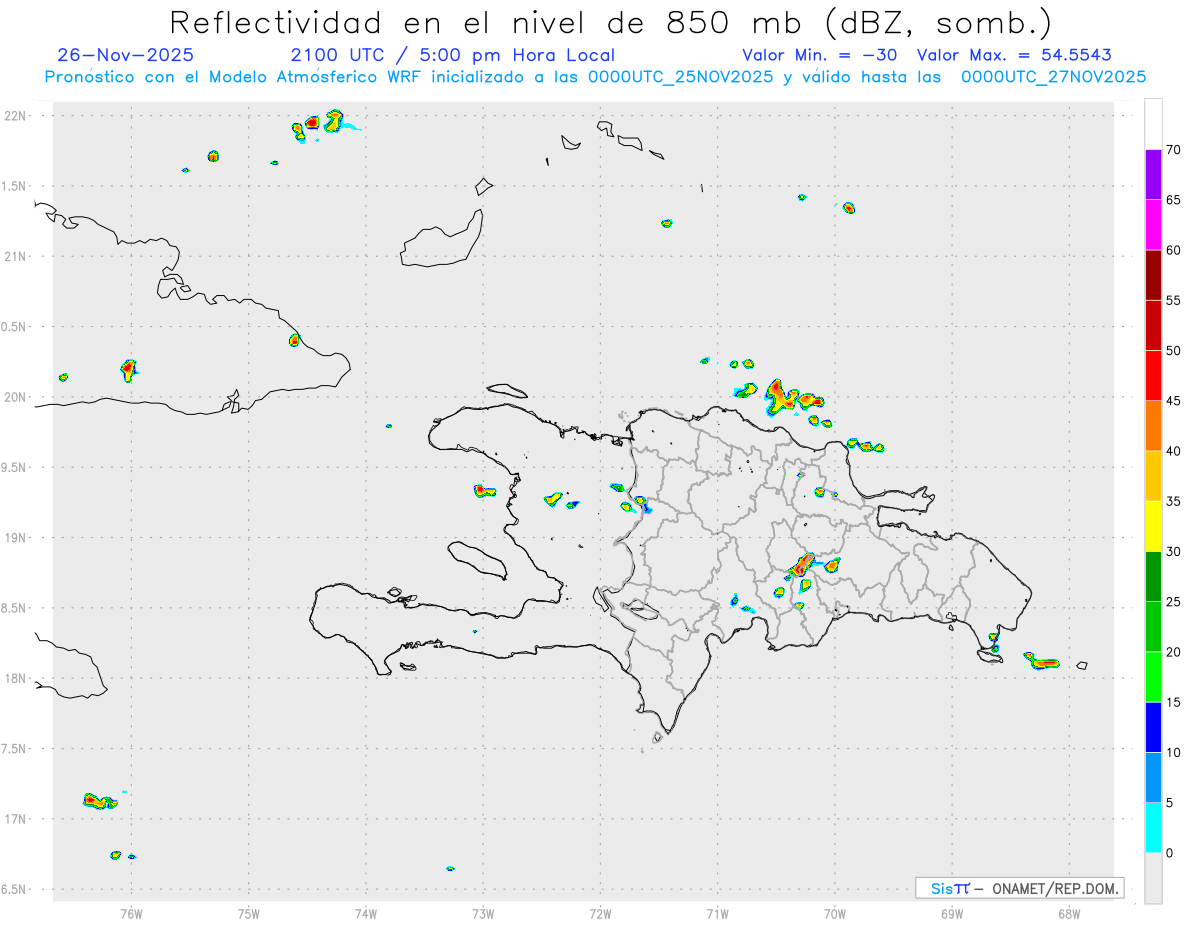The height and width of the screenshot is (927, 1200).
Task: Click the '76W' longitude label
Action: [131, 913]
